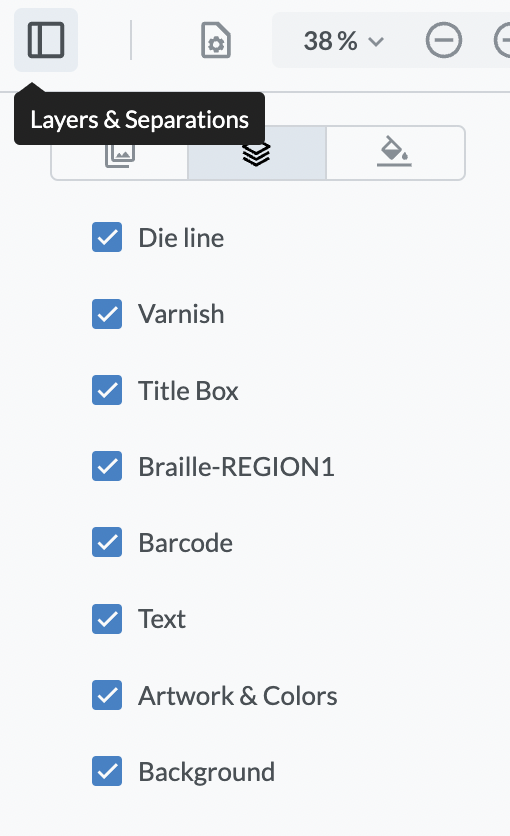Open the document settings gear icon
Viewport: 510px width, 836px height.
pos(216,40)
